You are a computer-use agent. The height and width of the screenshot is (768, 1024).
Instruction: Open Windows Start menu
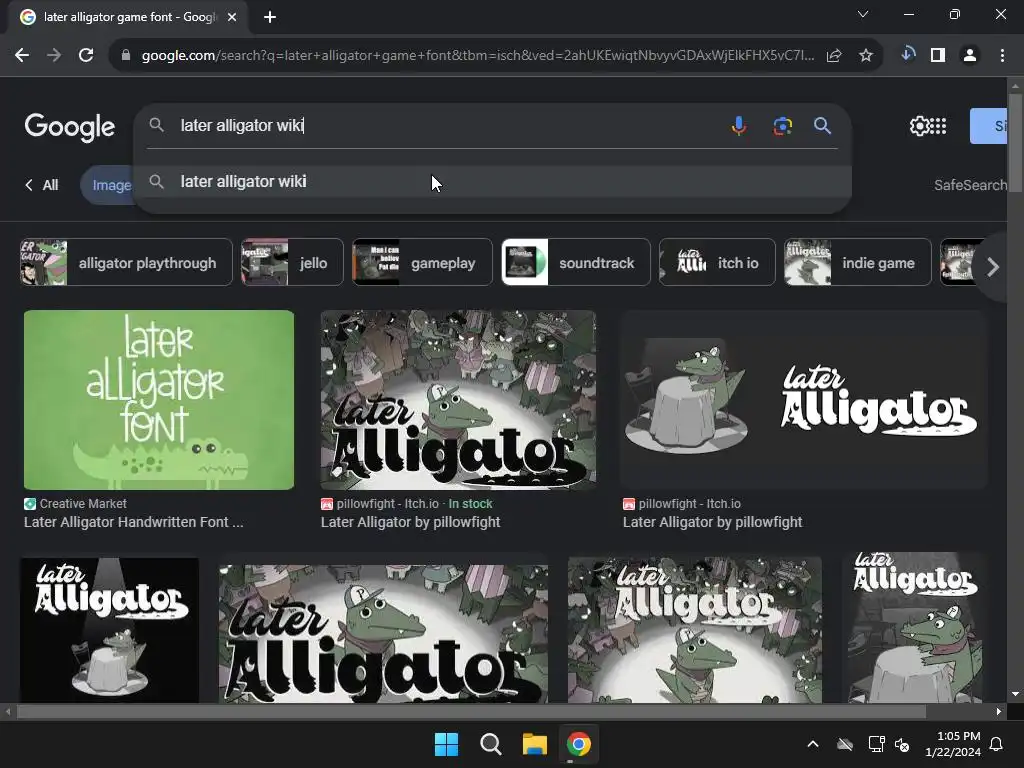click(447, 744)
